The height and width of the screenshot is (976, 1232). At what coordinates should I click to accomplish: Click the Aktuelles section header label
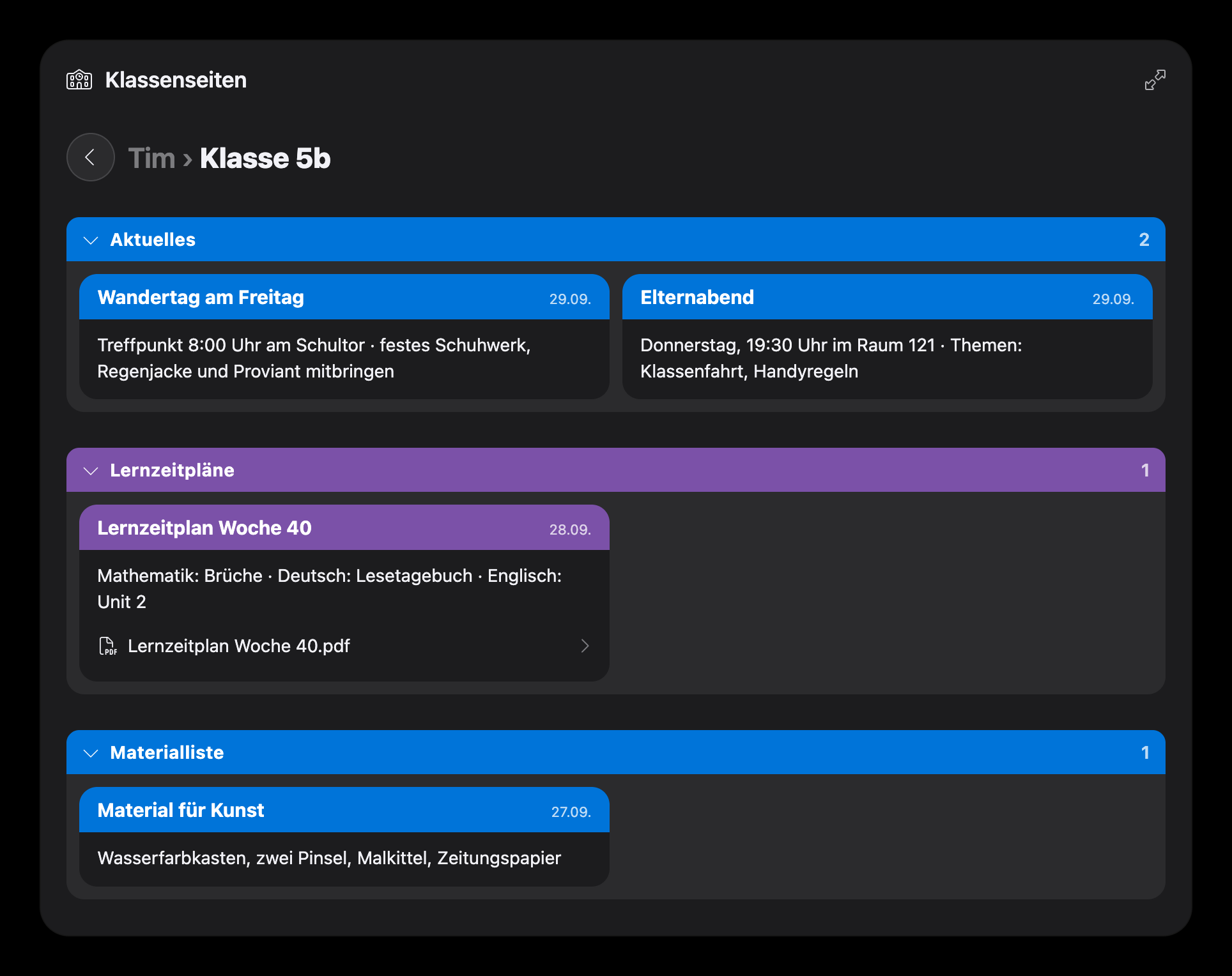153,240
